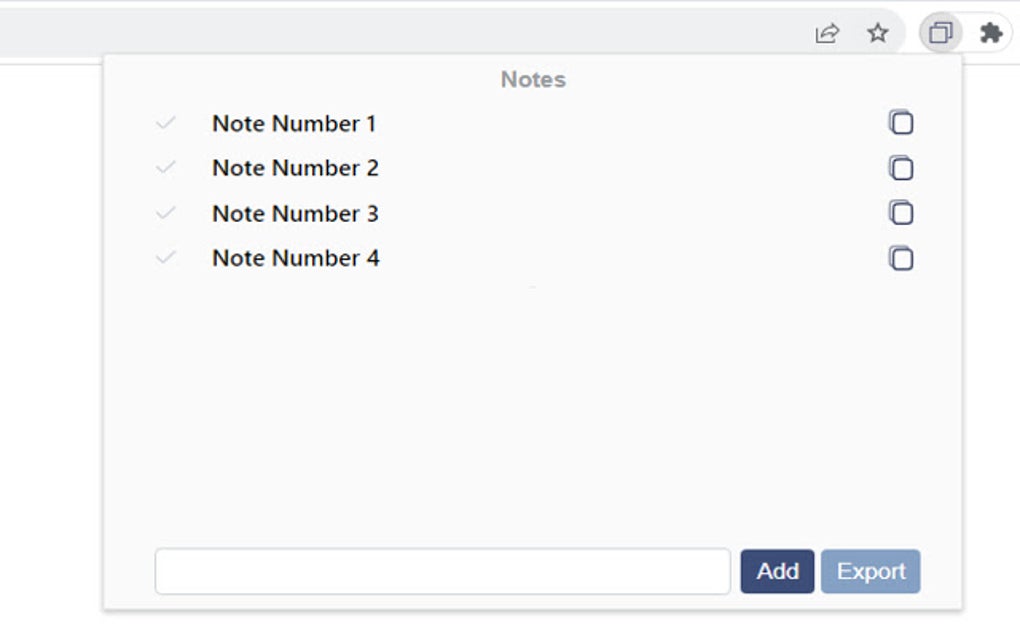Mark Note Number 1 as done
The image size is (1020, 638).
166,123
